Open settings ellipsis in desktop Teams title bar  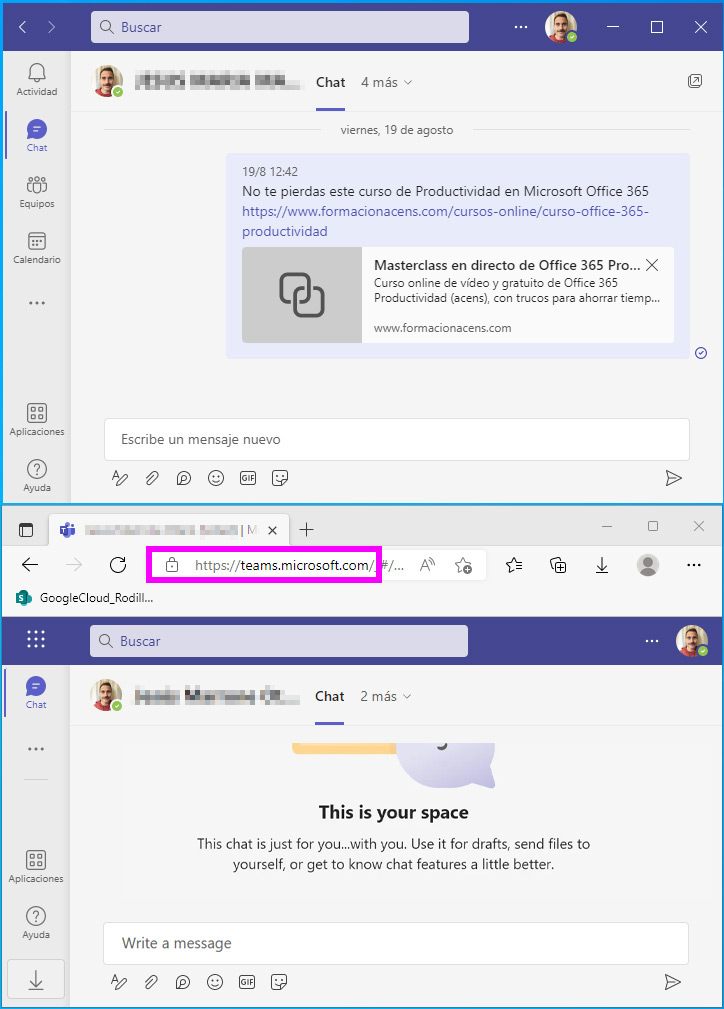click(x=521, y=27)
